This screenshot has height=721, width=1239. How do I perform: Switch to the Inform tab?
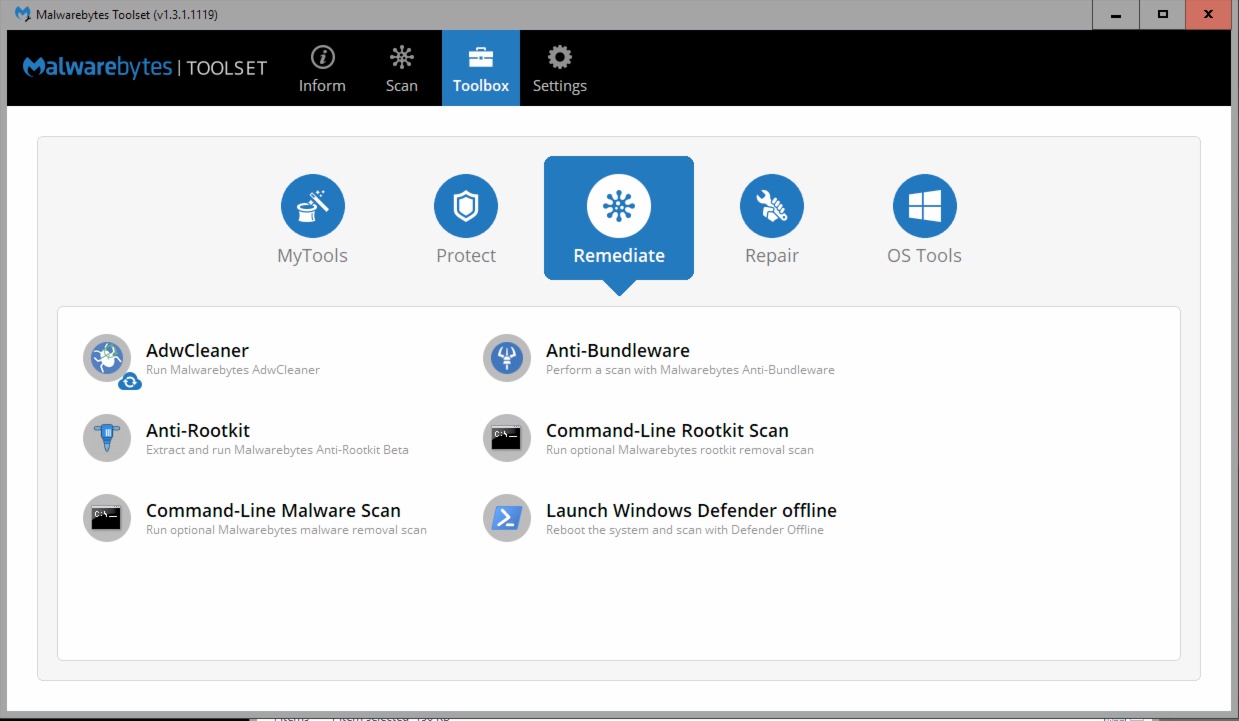[322, 68]
